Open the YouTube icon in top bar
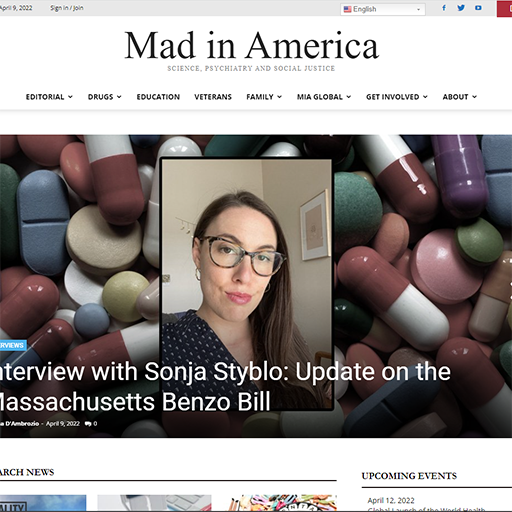 coord(478,8)
